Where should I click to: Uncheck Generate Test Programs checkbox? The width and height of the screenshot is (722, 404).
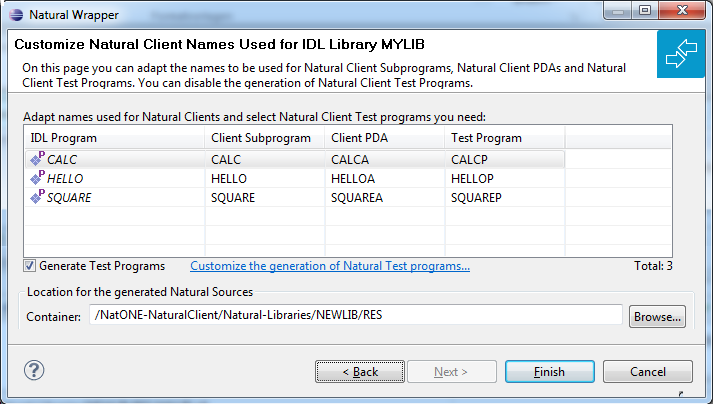click(x=29, y=266)
